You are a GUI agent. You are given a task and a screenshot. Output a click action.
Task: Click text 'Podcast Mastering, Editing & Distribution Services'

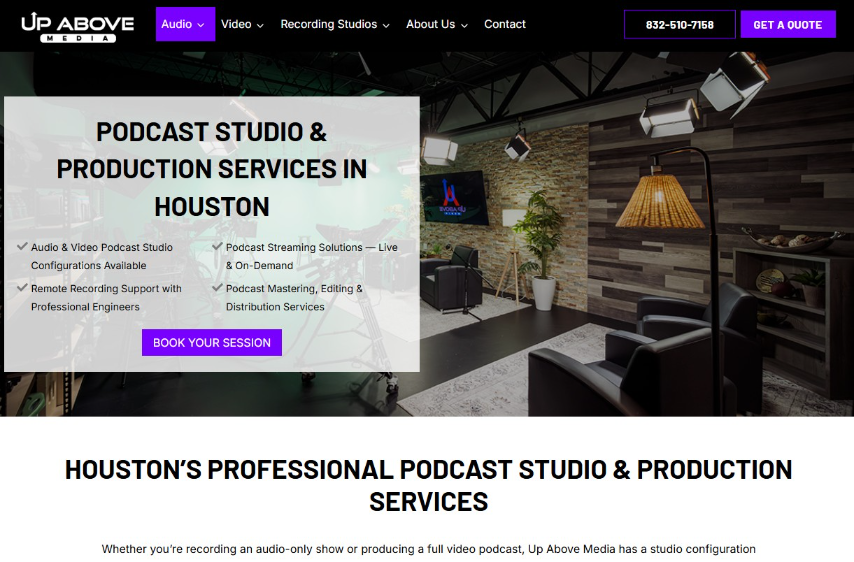tap(294, 298)
